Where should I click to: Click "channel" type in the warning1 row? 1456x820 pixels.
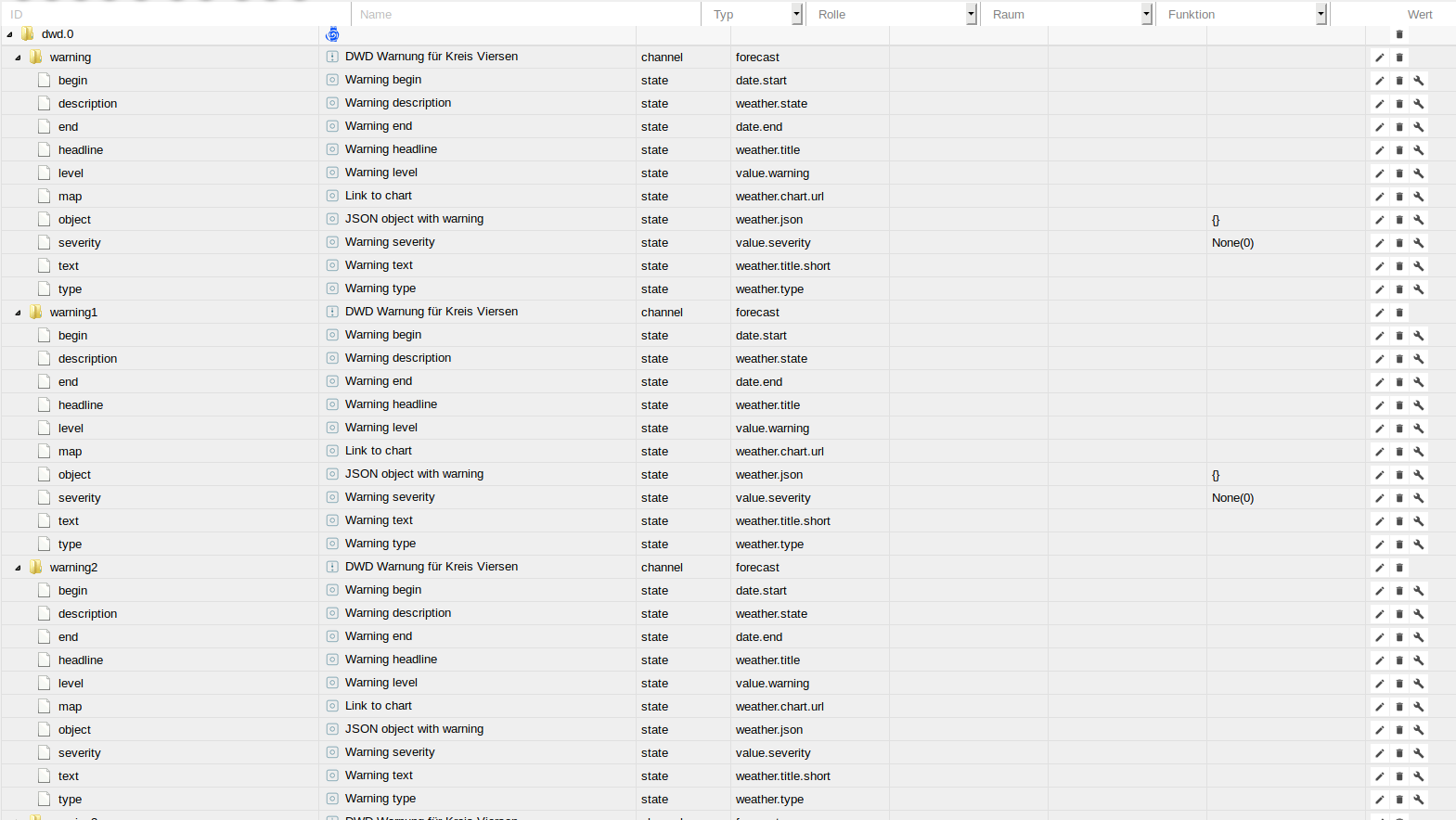662,313
